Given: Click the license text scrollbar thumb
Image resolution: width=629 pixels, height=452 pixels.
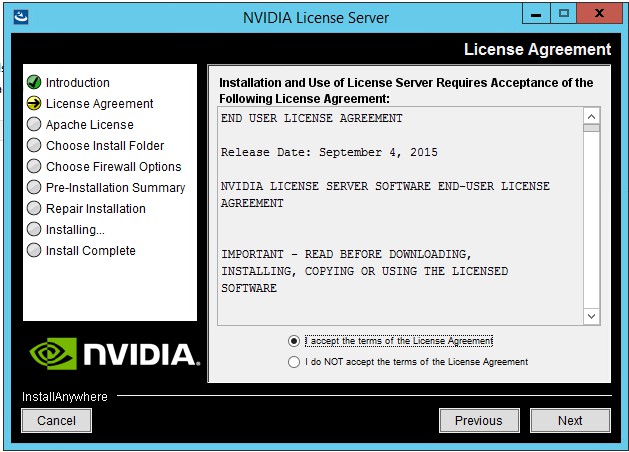Looking at the screenshot, I should 591,127.
